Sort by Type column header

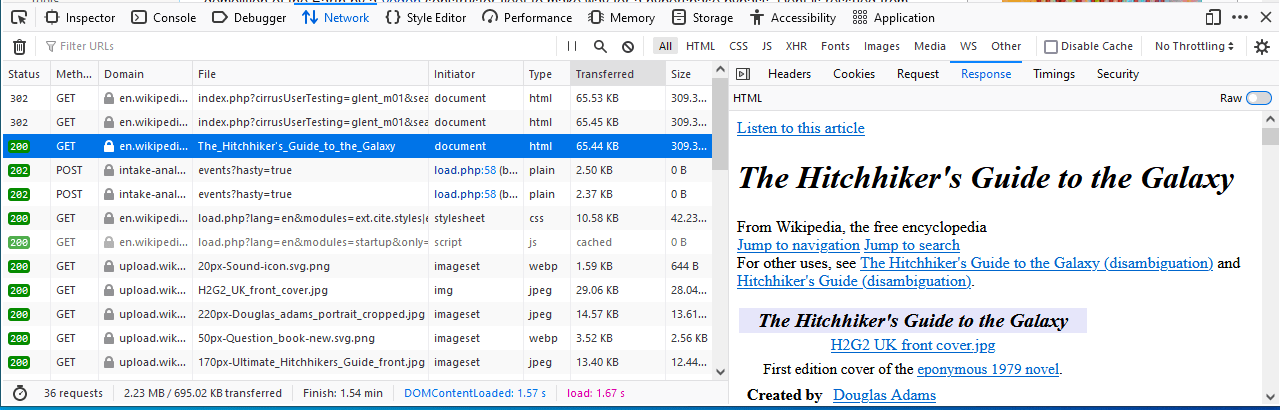coord(547,74)
